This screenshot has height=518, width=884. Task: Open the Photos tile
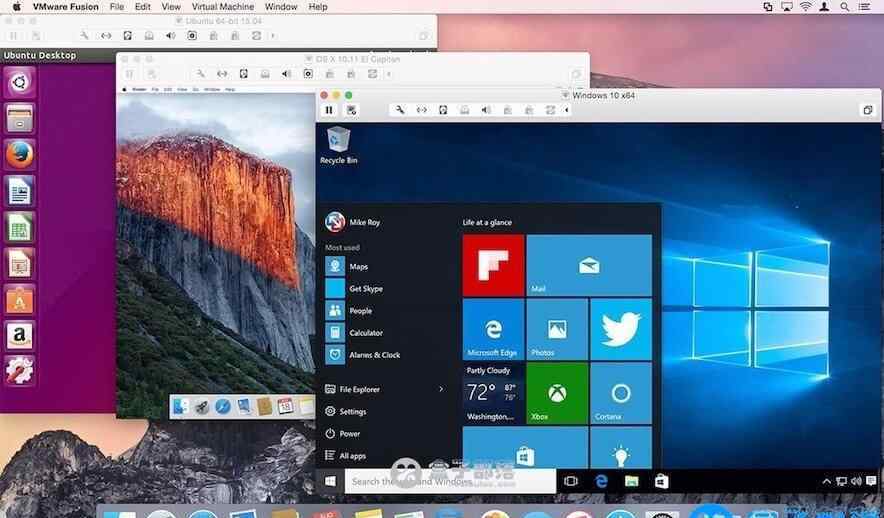point(557,329)
